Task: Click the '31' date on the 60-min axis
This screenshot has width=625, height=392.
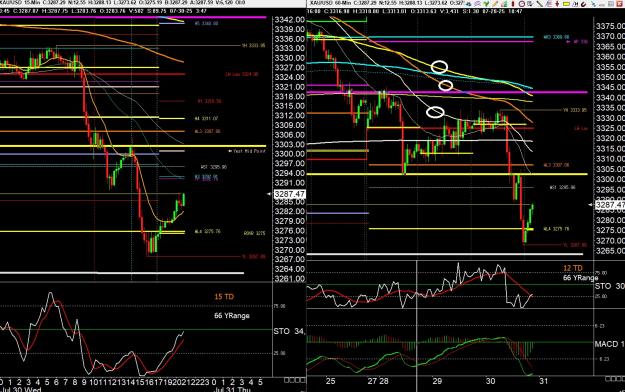Action: [x=543, y=381]
